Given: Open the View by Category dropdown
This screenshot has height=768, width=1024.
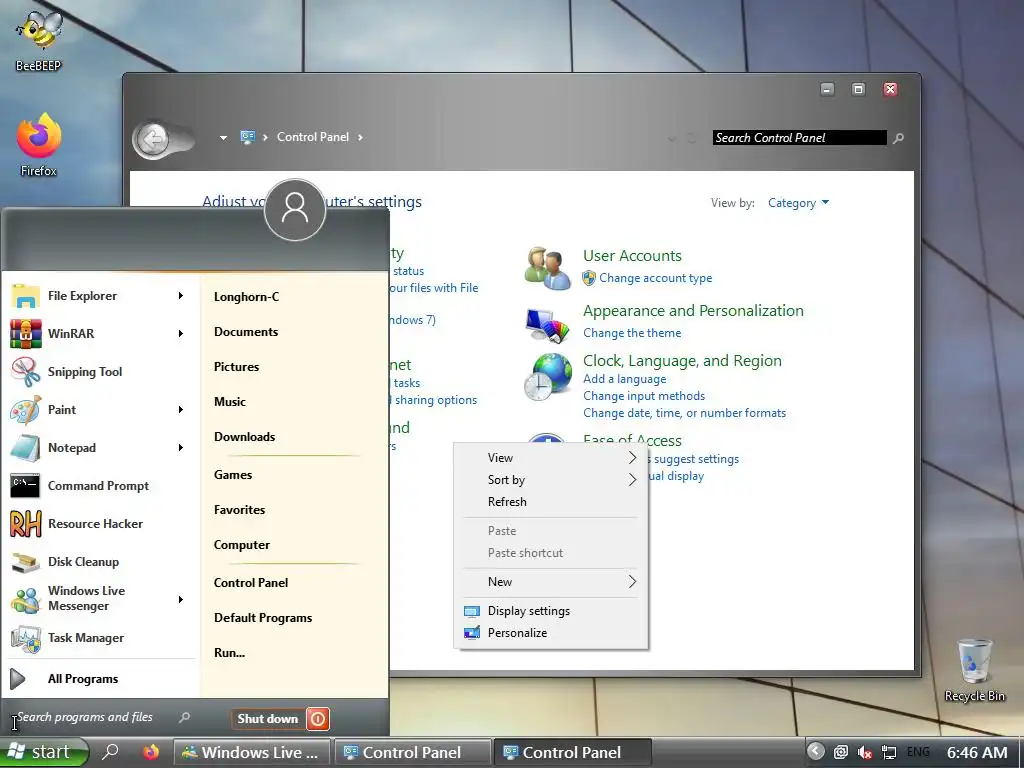Looking at the screenshot, I should pyautogui.click(x=798, y=203).
